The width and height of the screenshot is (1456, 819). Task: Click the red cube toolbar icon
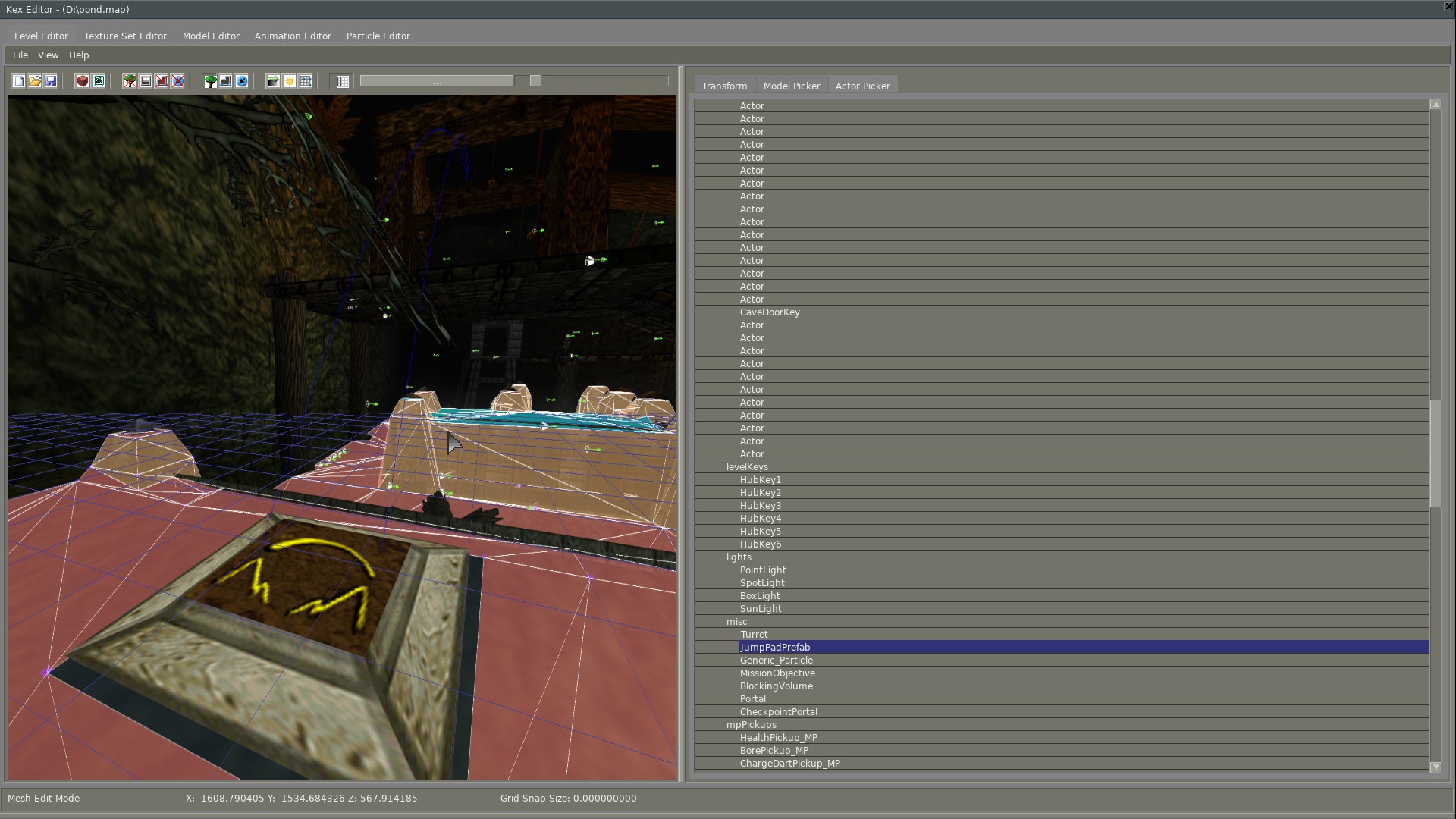point(83,81)
